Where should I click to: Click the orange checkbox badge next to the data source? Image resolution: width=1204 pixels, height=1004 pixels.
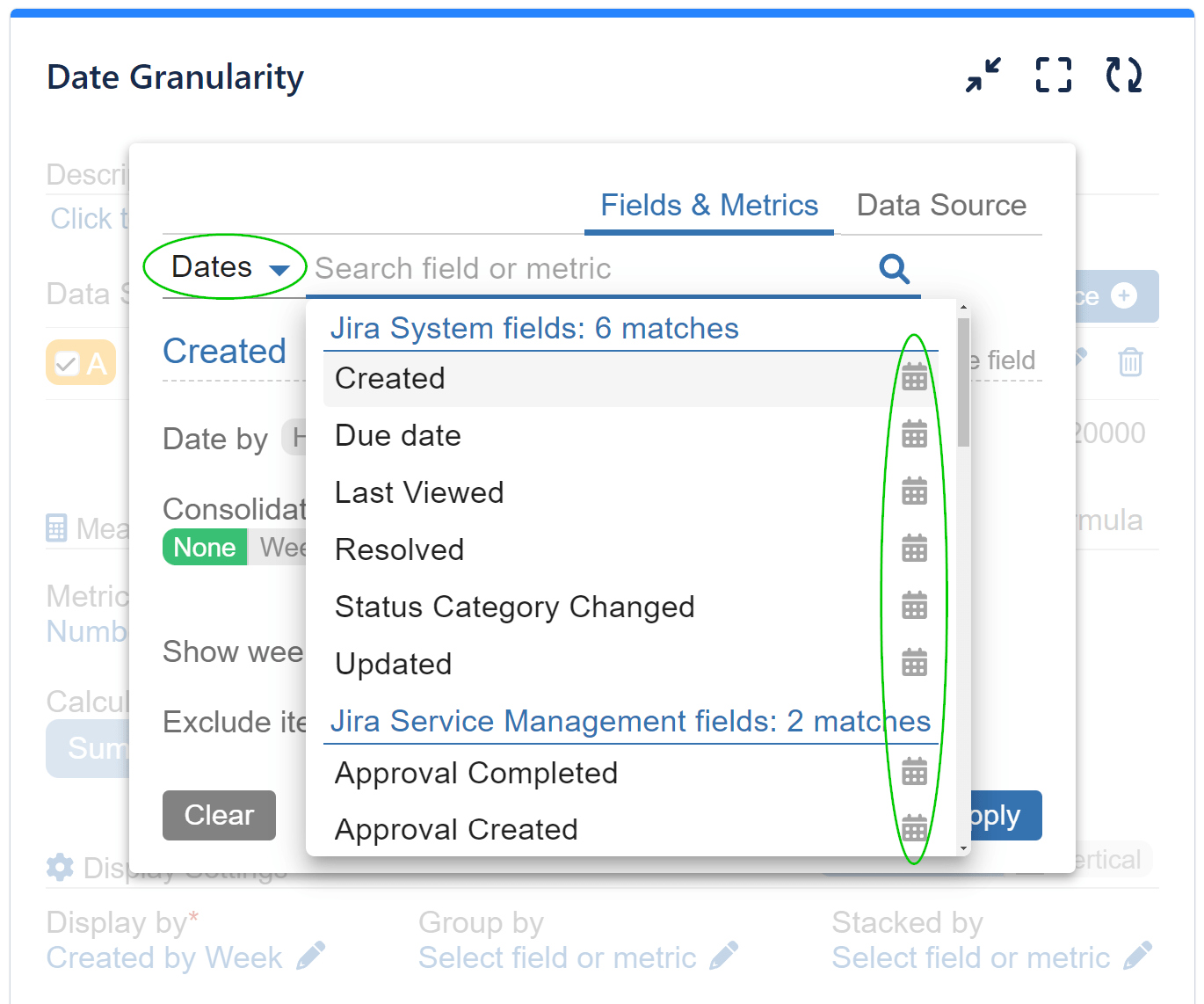coord(81,362)
